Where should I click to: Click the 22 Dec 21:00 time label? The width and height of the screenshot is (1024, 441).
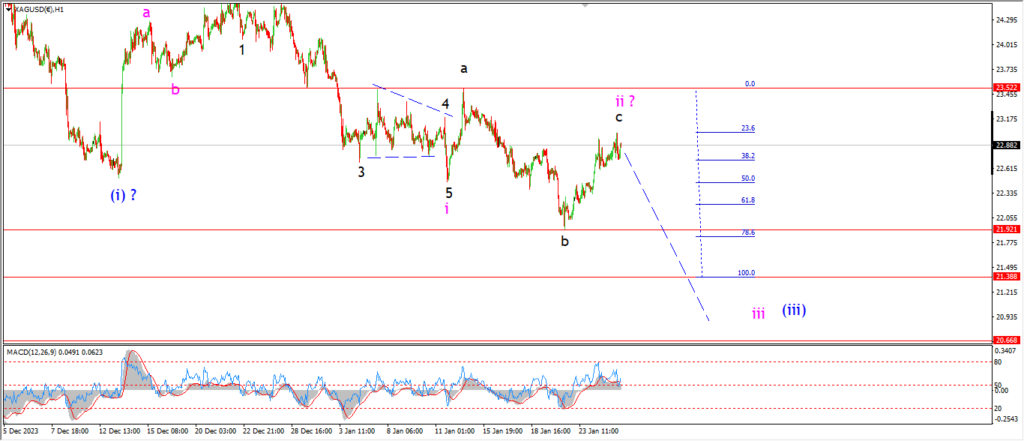click(x=264, y=431)
